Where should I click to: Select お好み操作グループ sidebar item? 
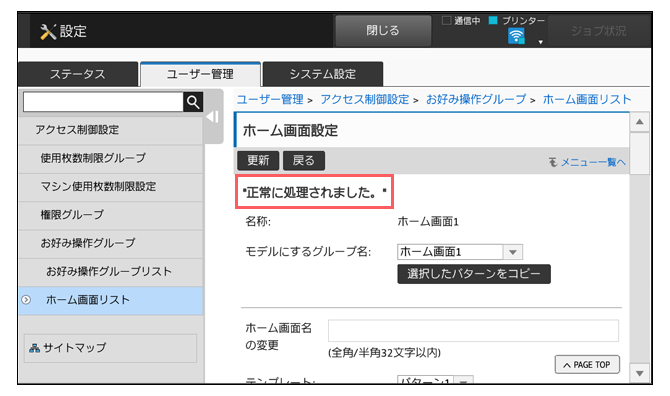coord(111,243)
